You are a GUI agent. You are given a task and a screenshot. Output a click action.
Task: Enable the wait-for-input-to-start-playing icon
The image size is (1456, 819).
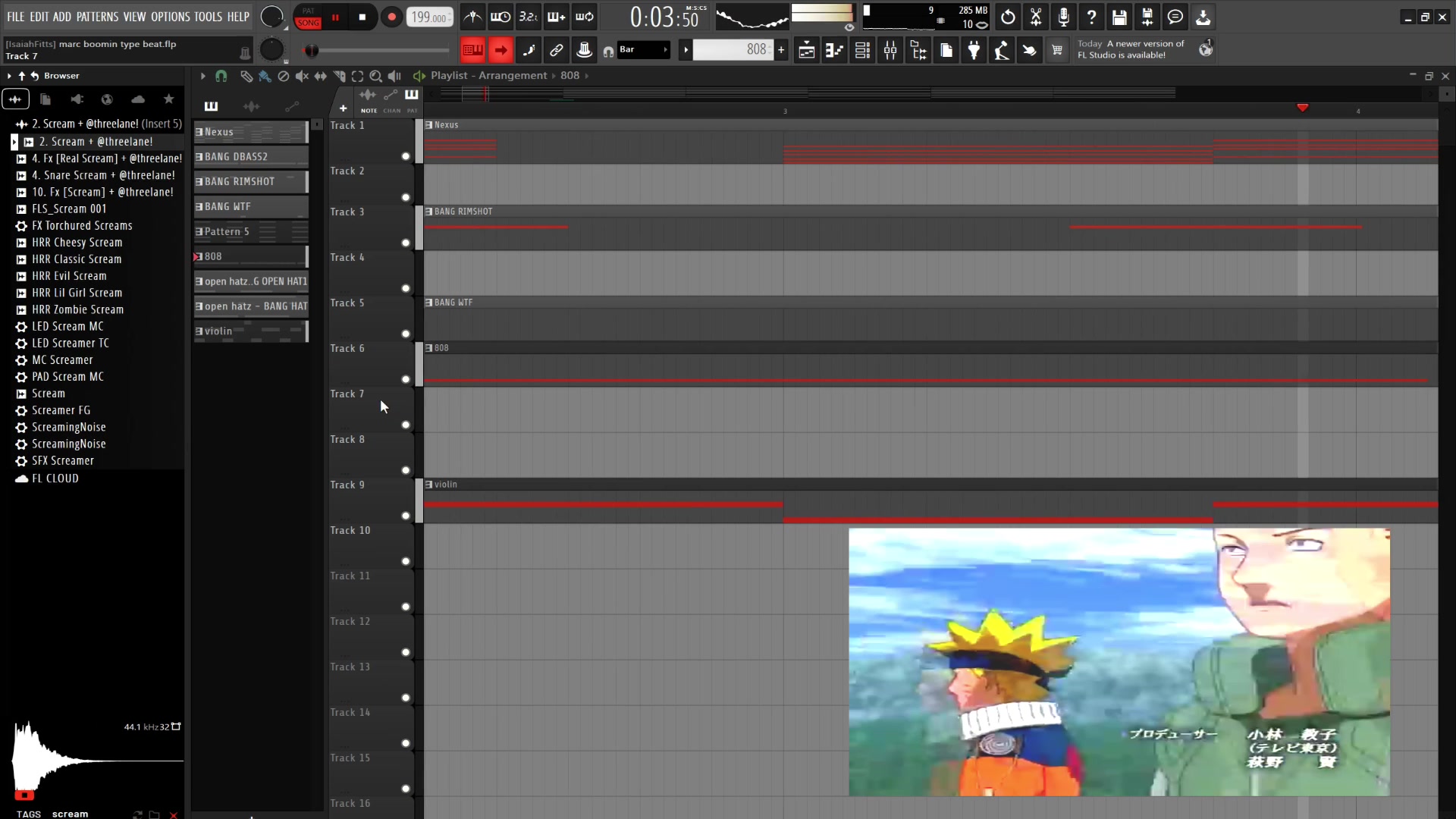click(x=500, y=17)
